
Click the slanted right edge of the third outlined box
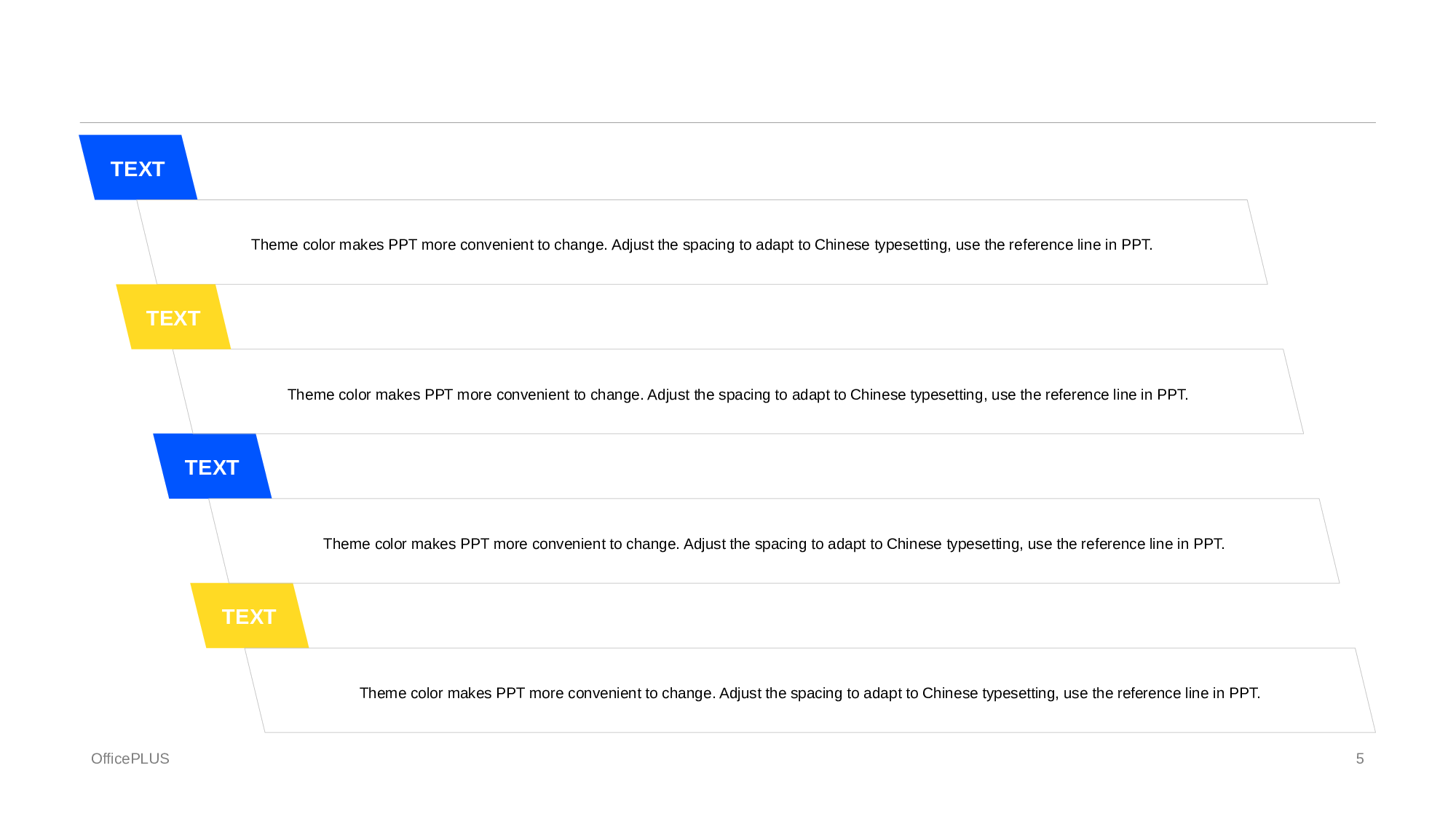tap(1329, 541)
